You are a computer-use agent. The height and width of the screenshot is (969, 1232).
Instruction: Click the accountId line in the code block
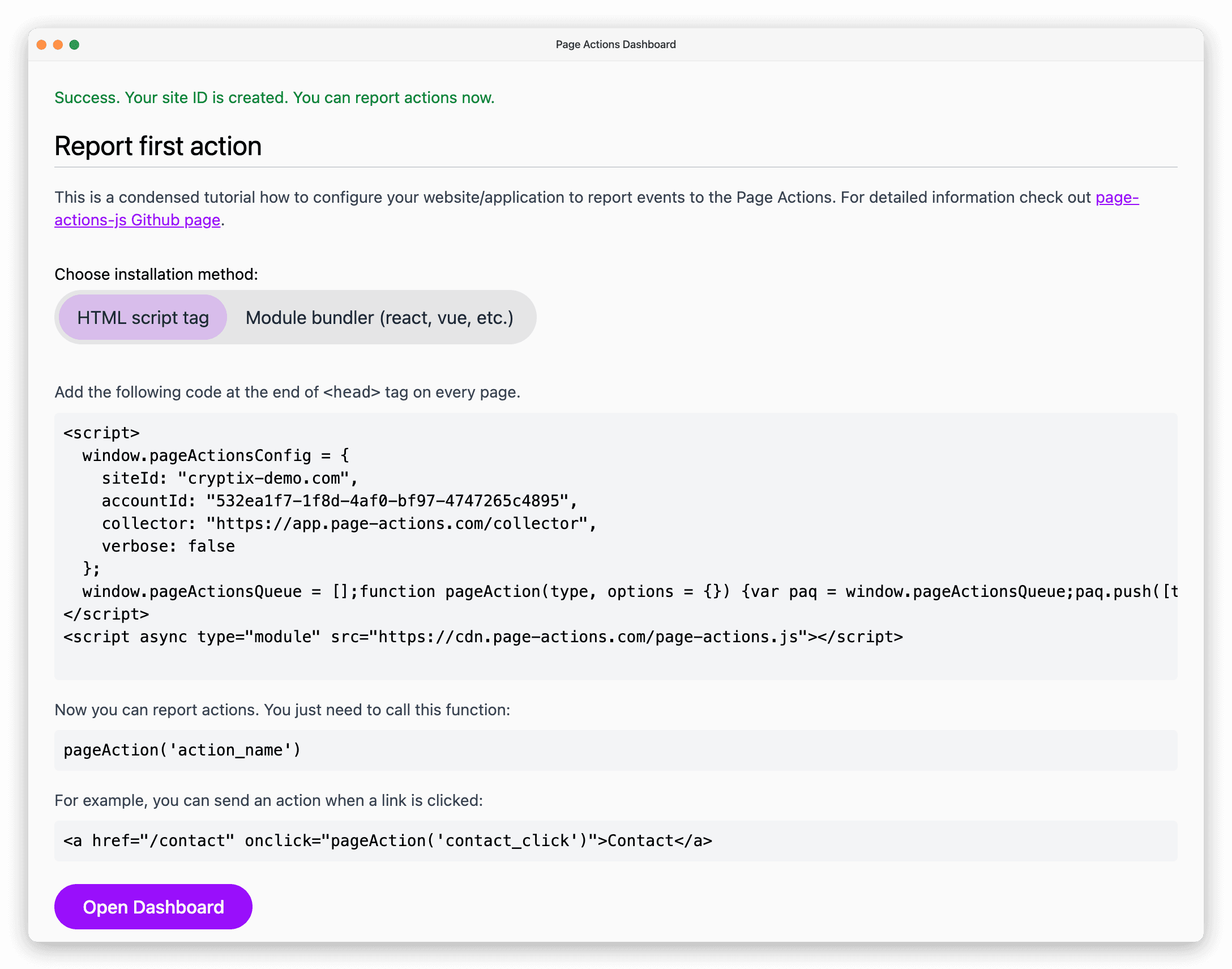(x=339, y=501)
